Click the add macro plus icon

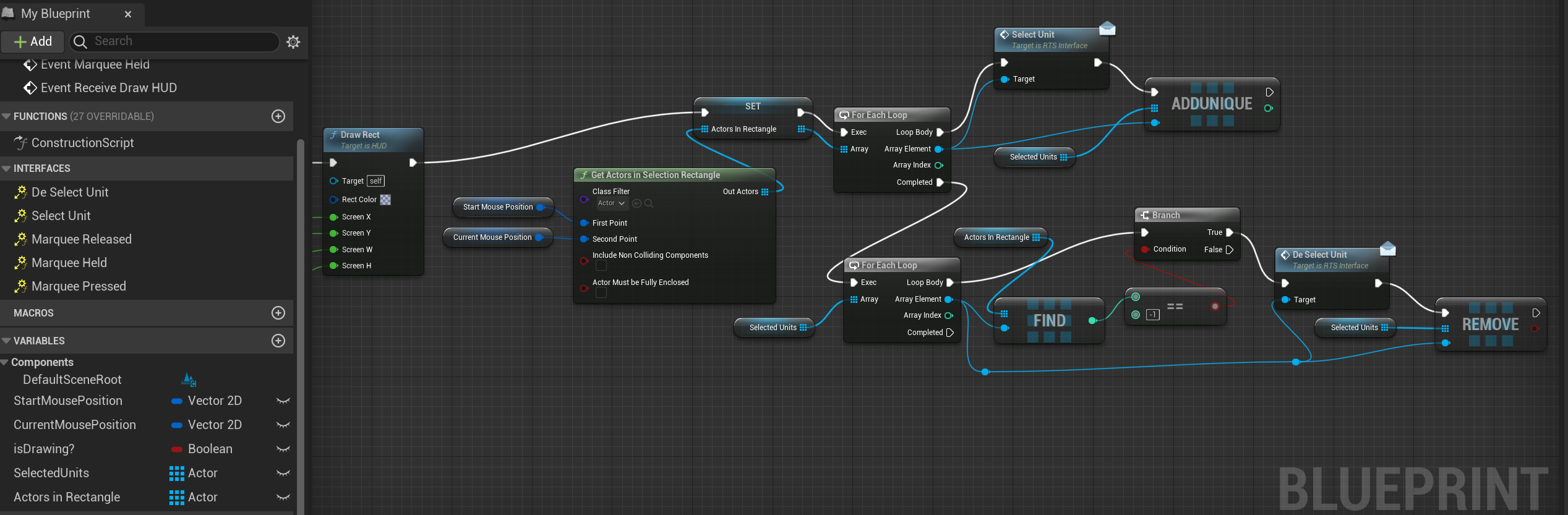pos(278,313)
